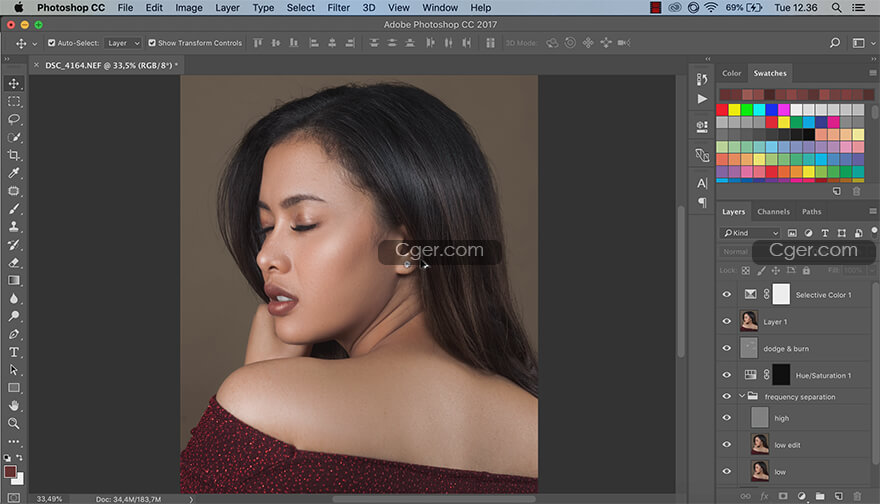Choose the Hand tool
Image resolution: width=880 pixels, height=504 pixels.
(x=14, y=406)
